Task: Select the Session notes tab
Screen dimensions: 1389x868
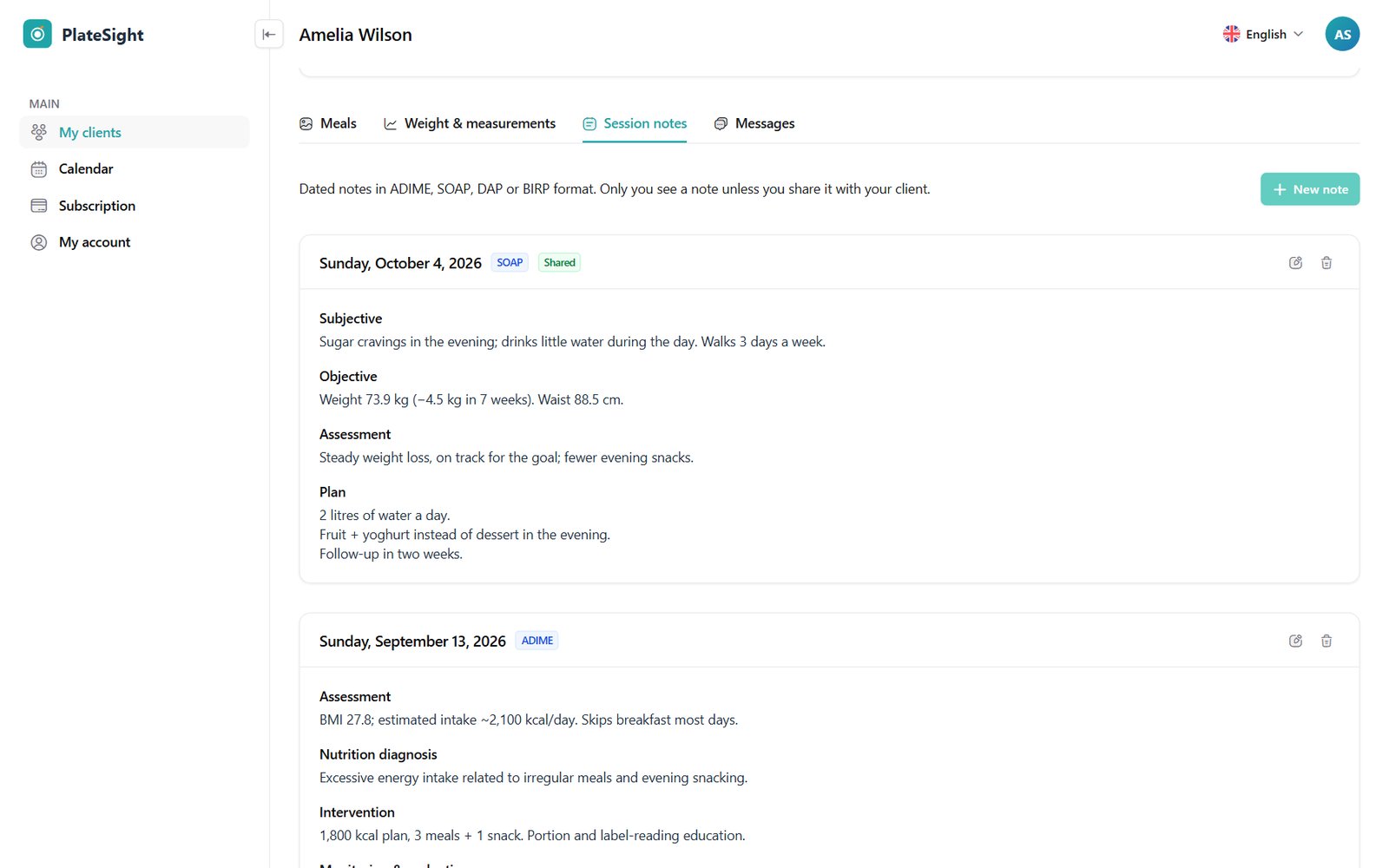Action: 635,123
